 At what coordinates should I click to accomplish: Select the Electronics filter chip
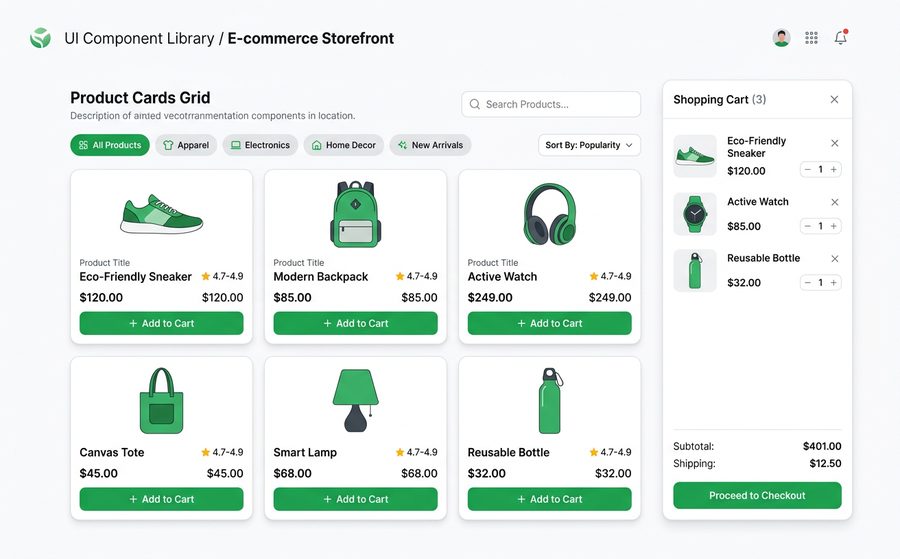(x=260, y=145)
